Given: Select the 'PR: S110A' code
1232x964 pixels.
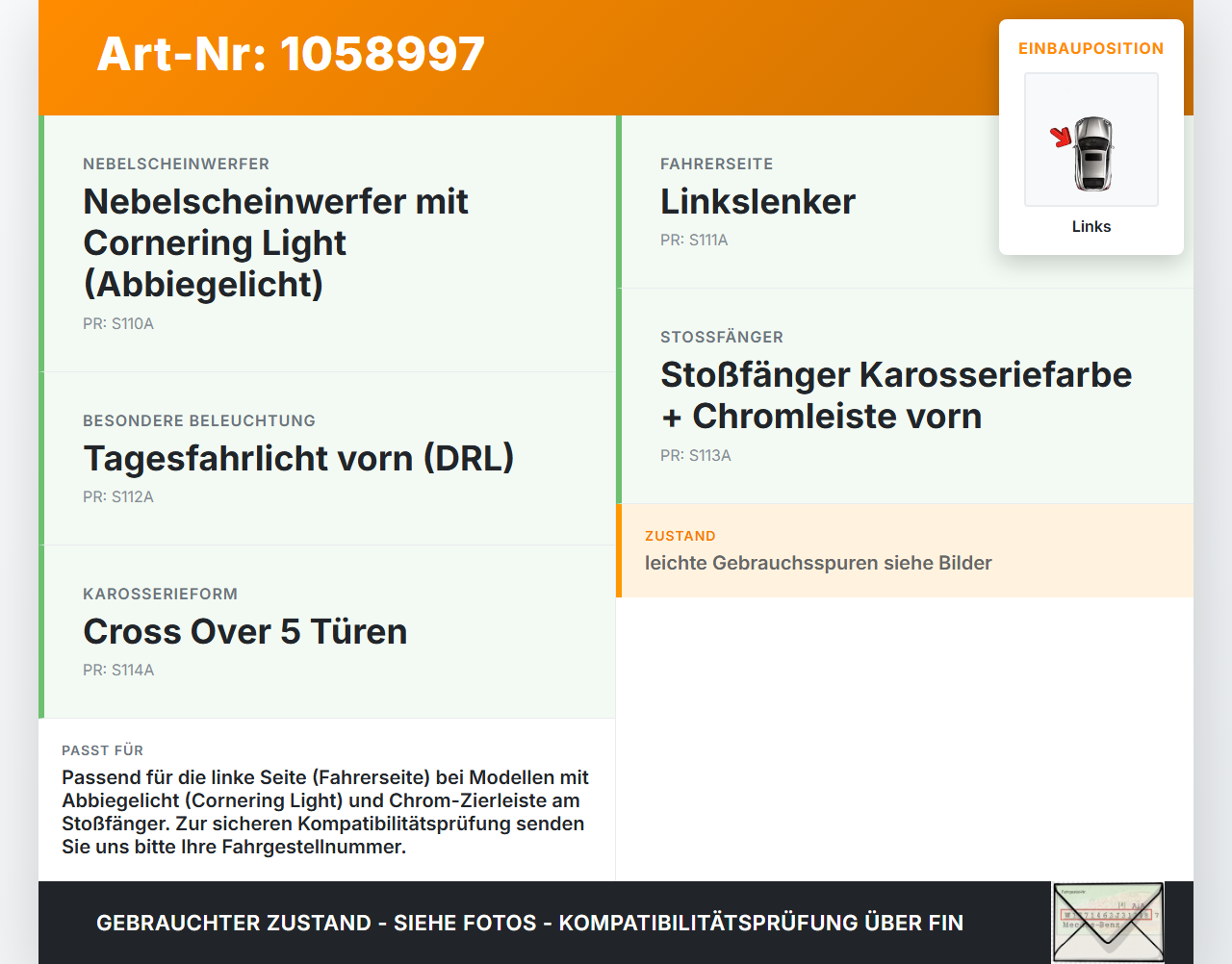Looking at the screenshot, I should coord(118,323).
